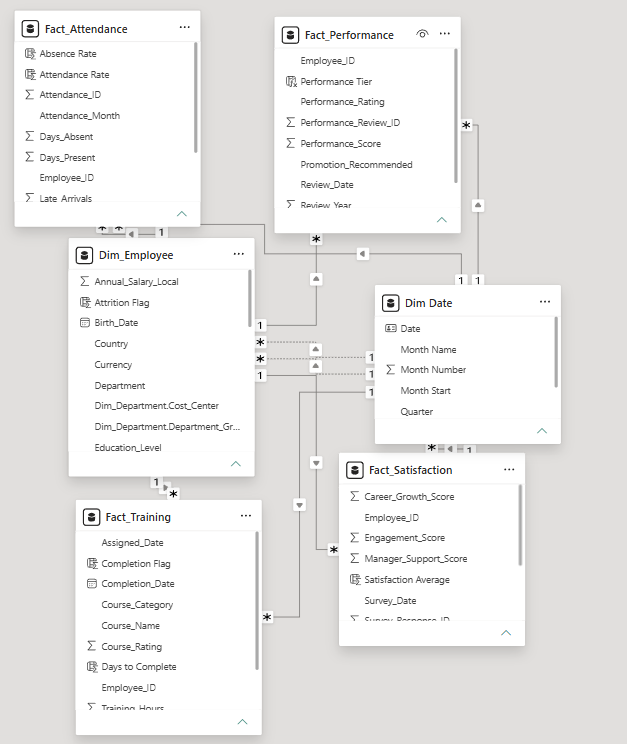Open Dim_Employee more options menu
The width and height of the screenshot is (627, 744).
pyautogui.click(x=239, y=254)
